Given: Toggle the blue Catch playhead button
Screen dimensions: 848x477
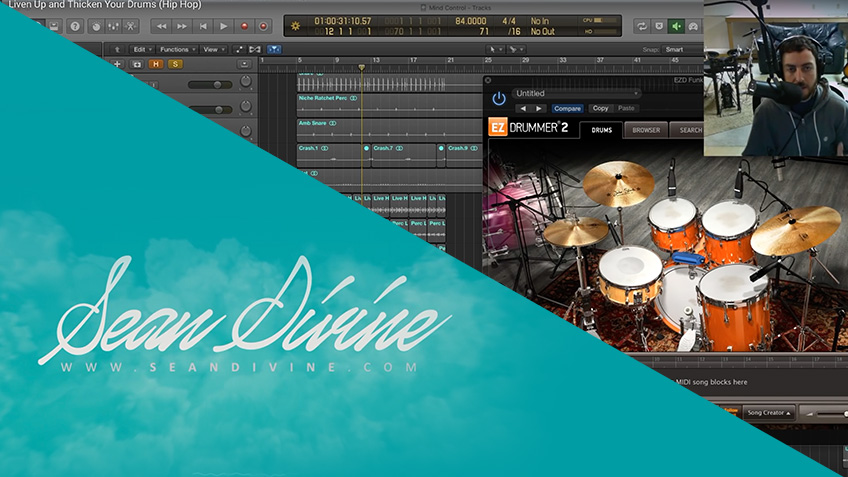Looking at the screenshot, I should click(x=274, y=49).
